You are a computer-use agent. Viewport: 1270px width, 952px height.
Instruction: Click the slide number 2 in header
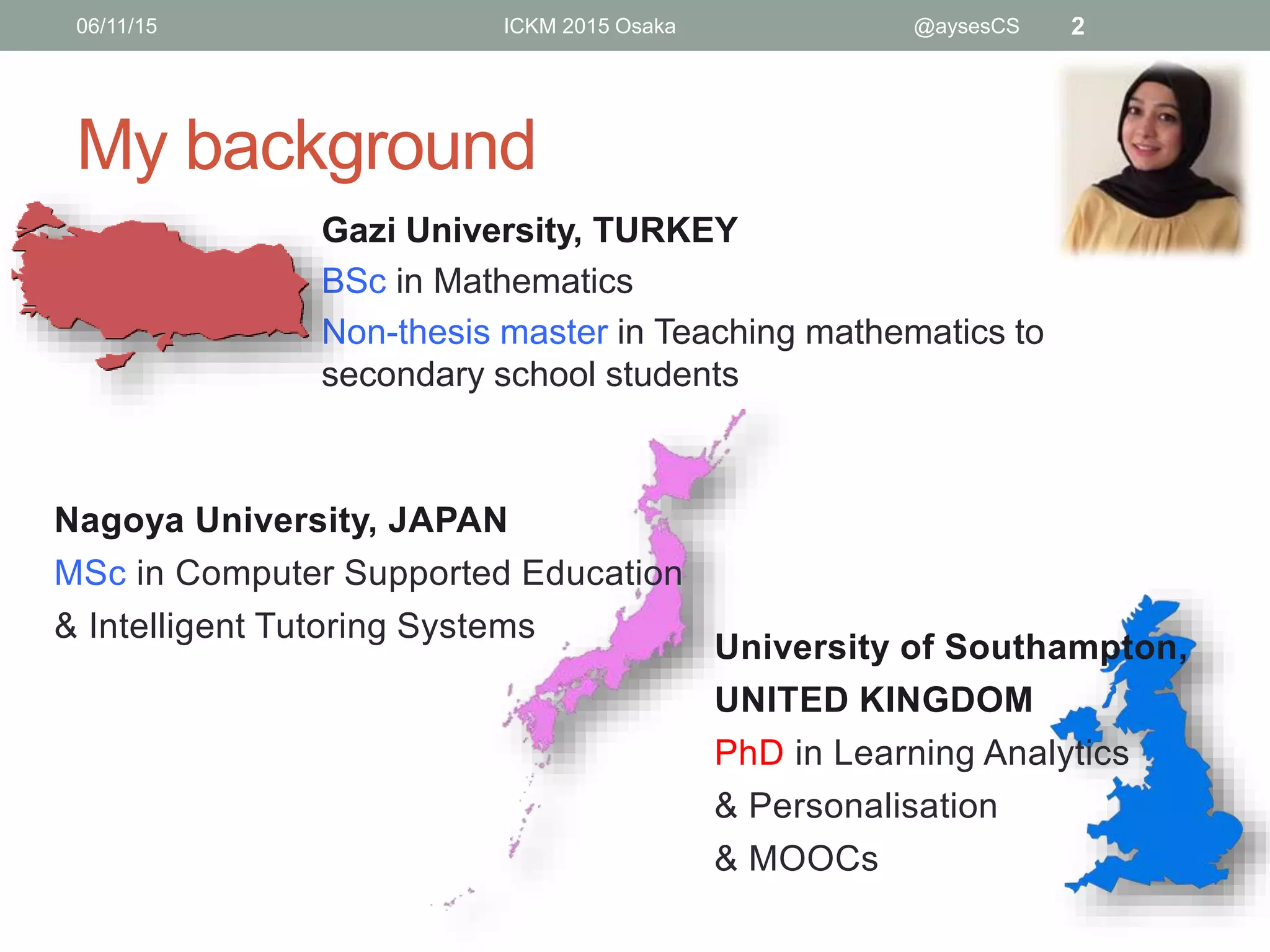point(1078,26)
